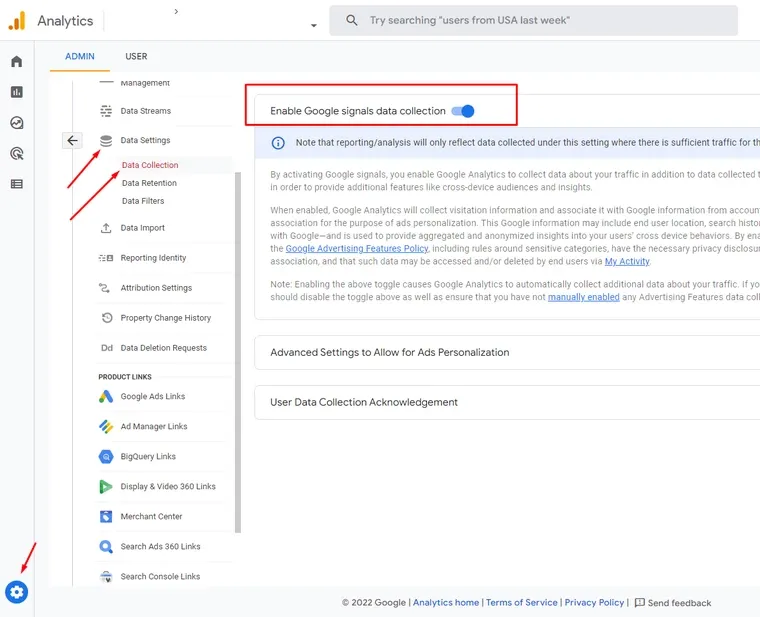The height and width of the screenshot is (617, 760).
Task: Click the Reporting Identity icon
Action: coord(106,258)
